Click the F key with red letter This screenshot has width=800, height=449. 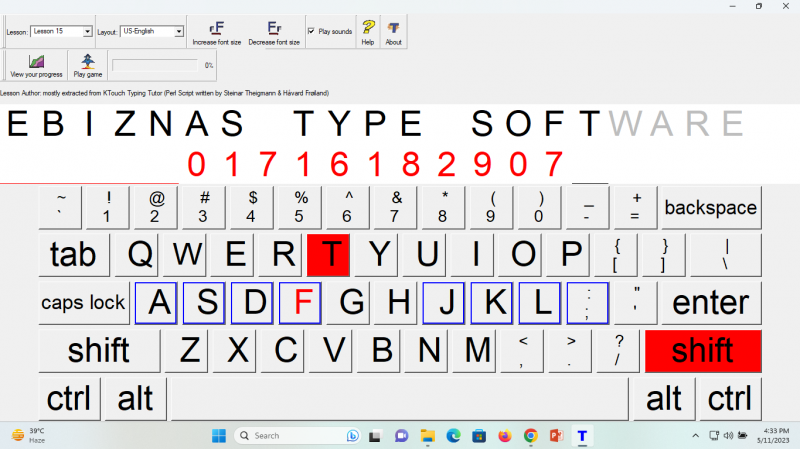pyautogui.click(x=300, y=303)
